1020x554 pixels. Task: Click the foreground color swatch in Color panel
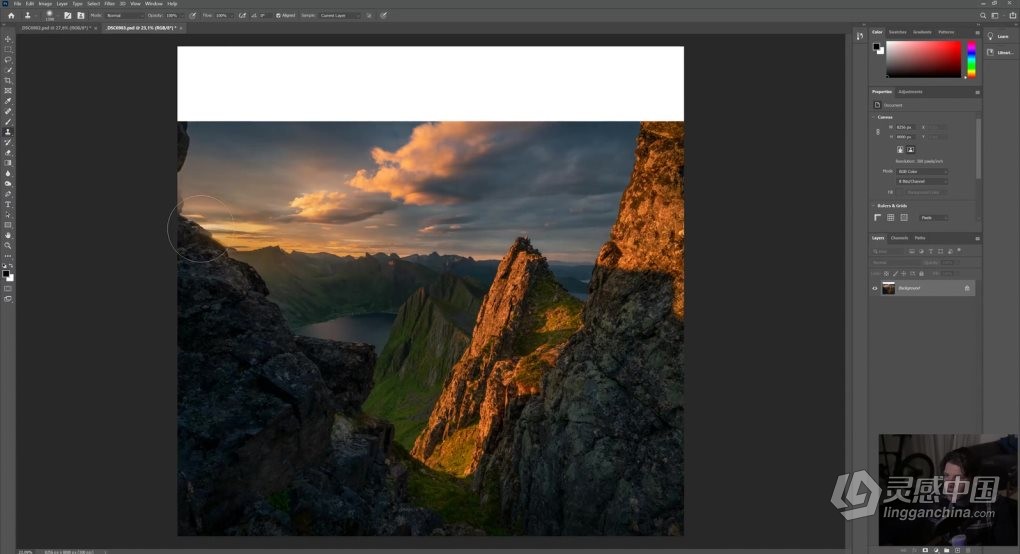coord(876,47)
